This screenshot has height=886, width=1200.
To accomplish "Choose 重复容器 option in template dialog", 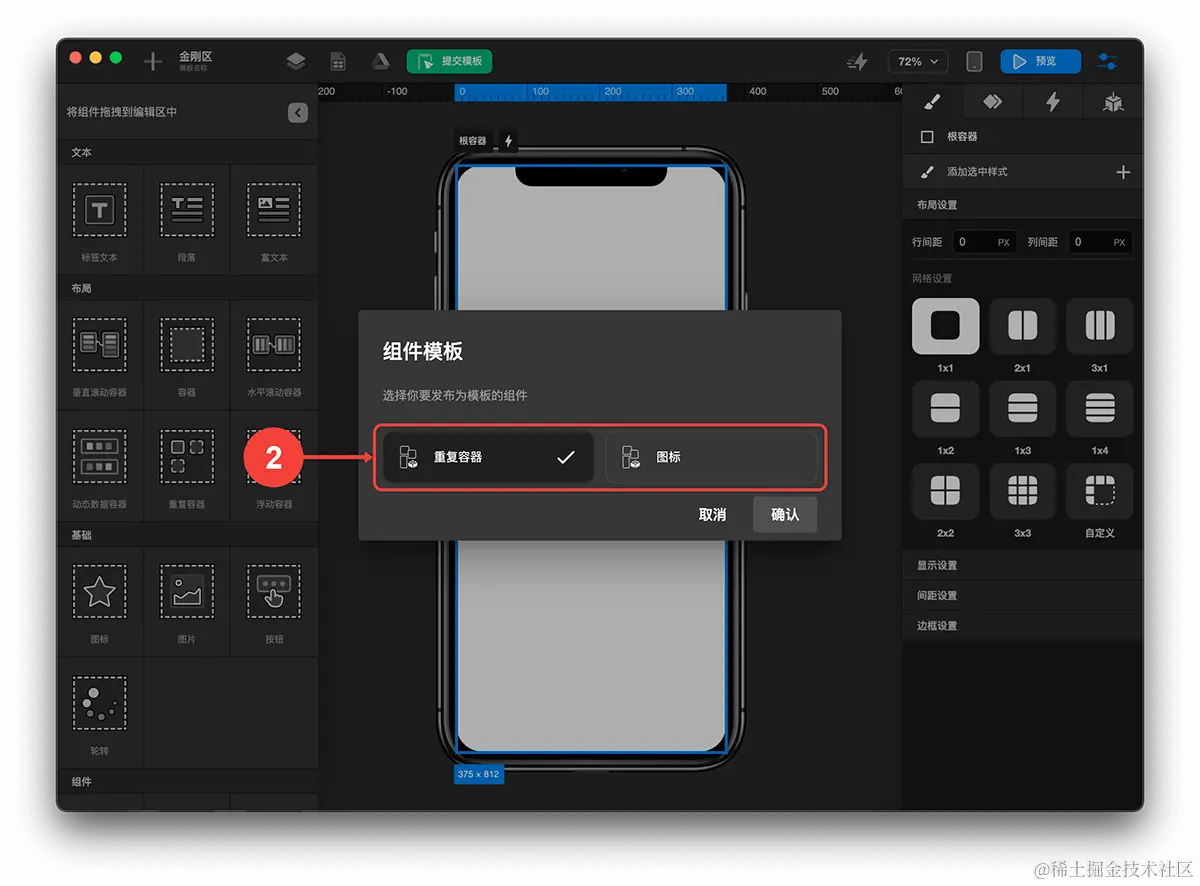I will (488, 457).
